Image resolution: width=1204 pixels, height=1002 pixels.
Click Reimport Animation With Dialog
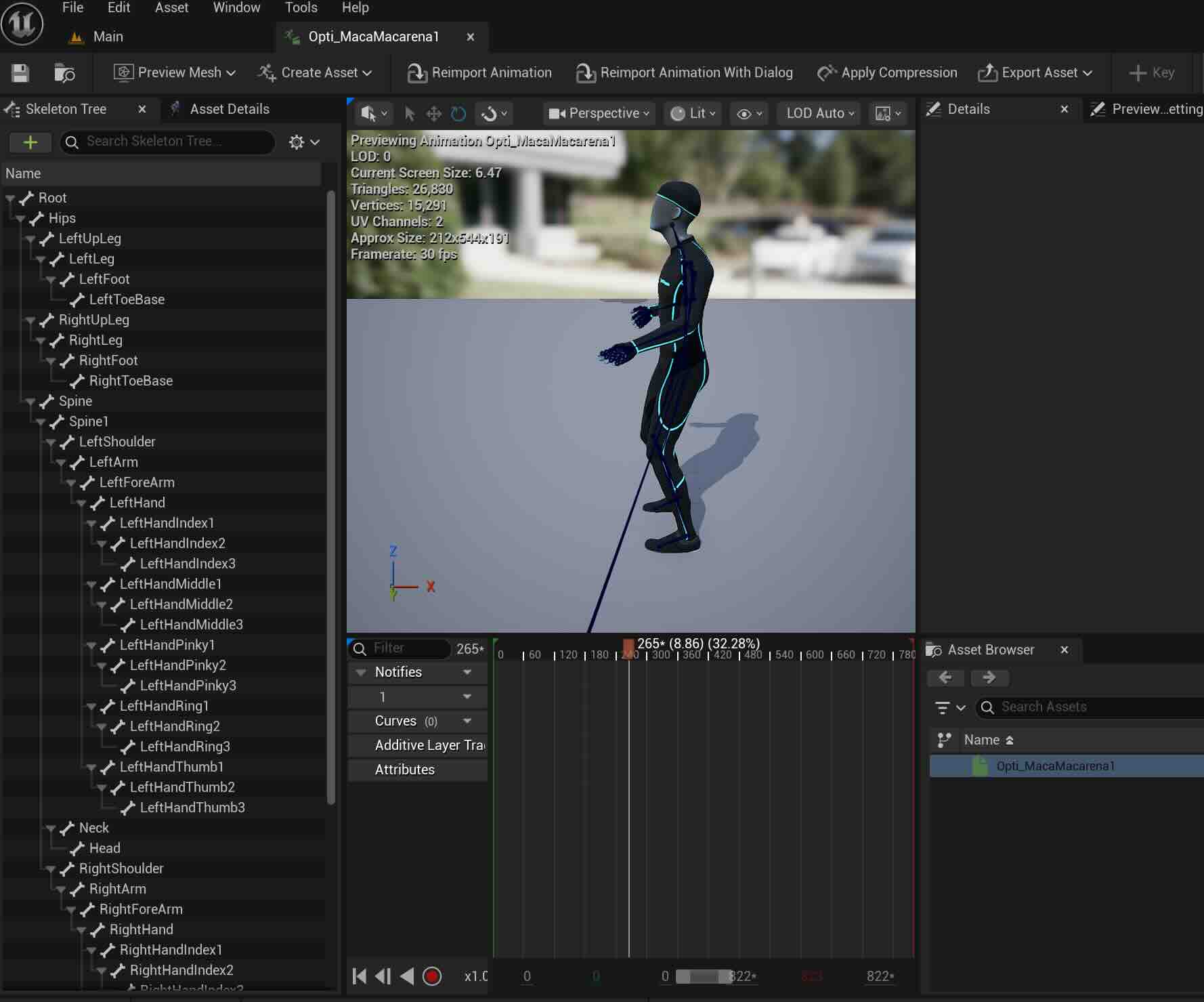(x=685, y=72)
